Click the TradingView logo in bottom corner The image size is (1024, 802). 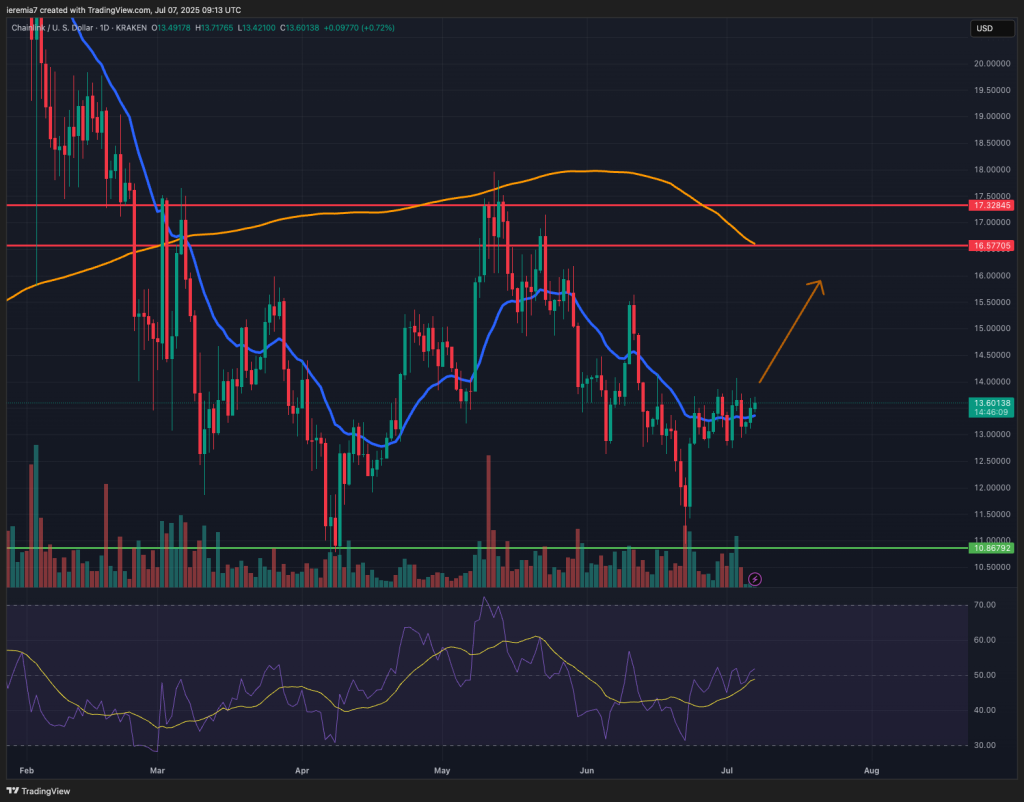39,791
